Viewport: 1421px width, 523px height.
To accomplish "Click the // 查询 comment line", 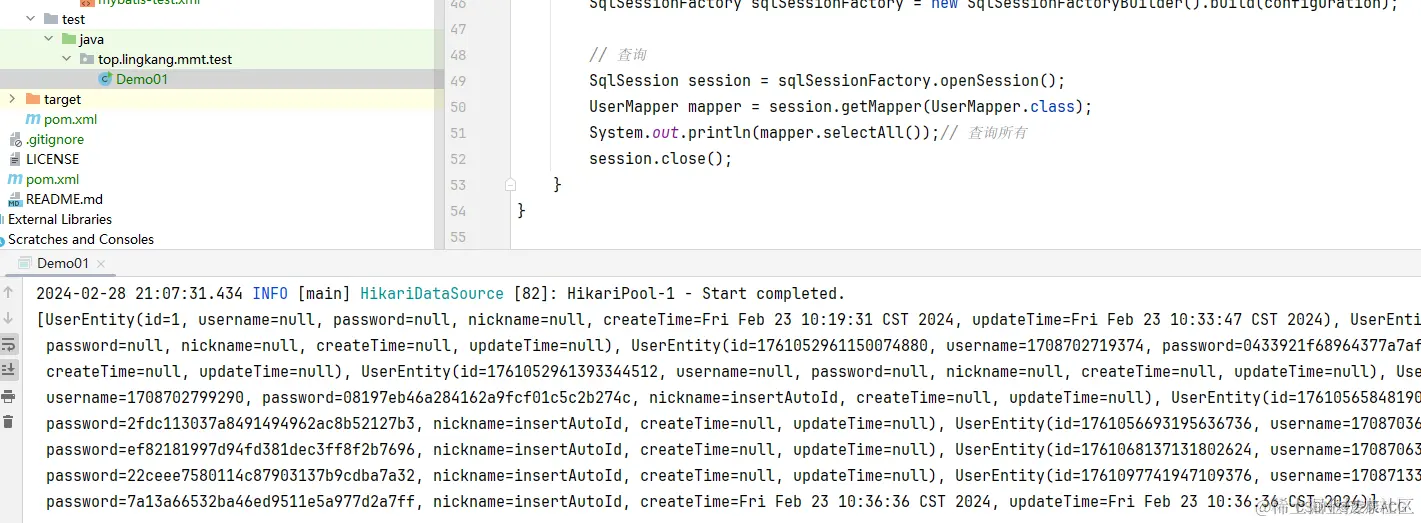I will pos(618,55).
